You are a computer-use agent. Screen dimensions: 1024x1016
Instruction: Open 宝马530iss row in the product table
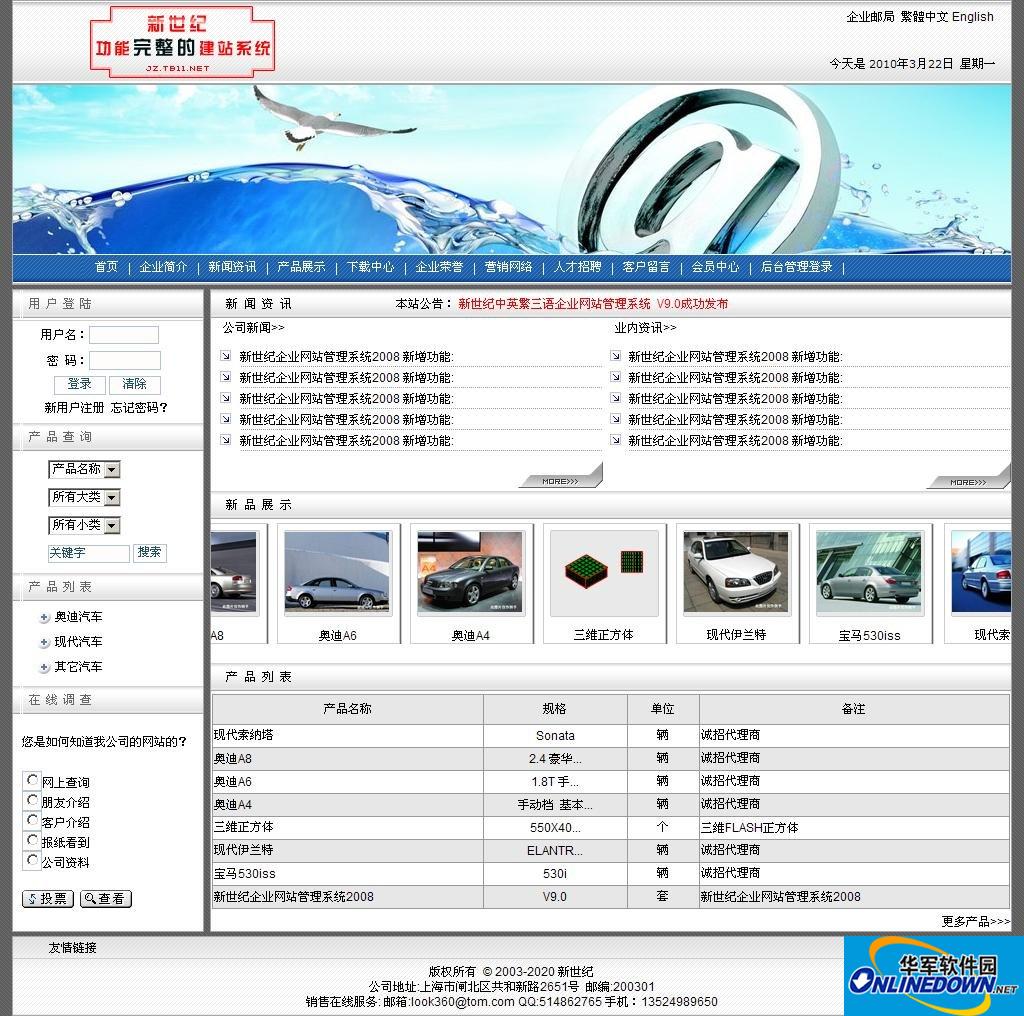click(244, 874)
